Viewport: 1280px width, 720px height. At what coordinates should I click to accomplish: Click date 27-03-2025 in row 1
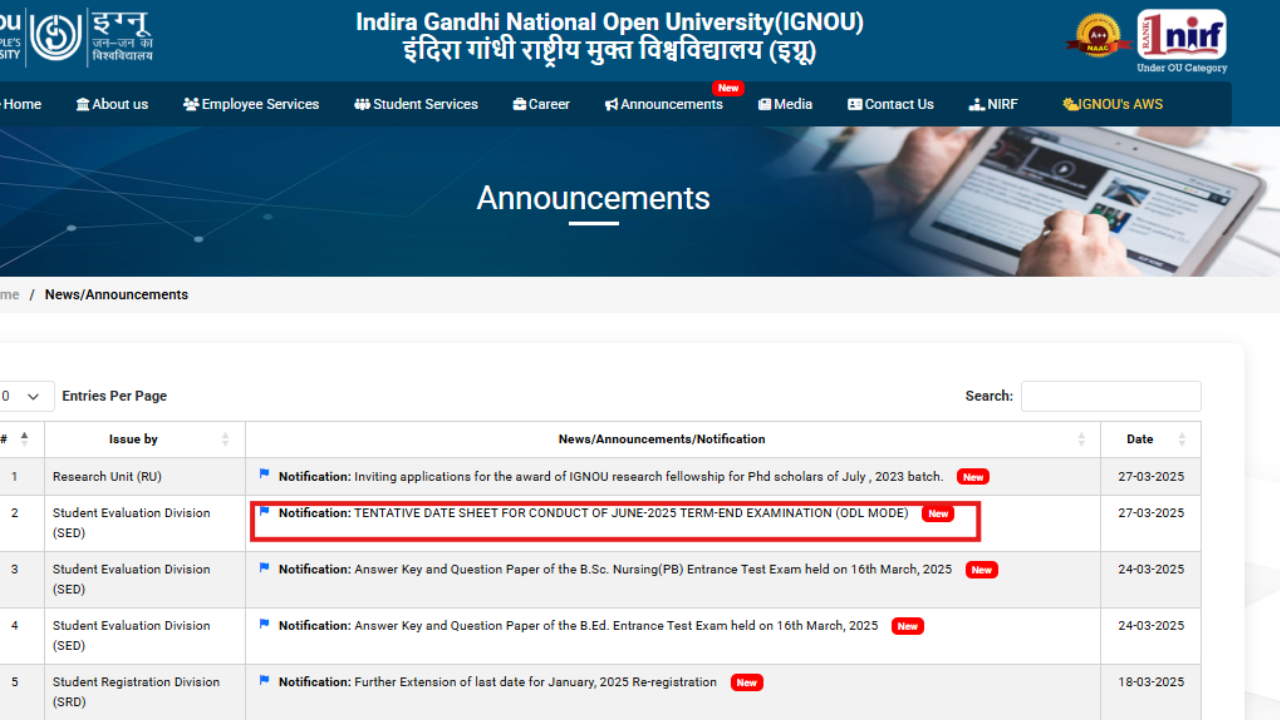(x=1151, y=477)
